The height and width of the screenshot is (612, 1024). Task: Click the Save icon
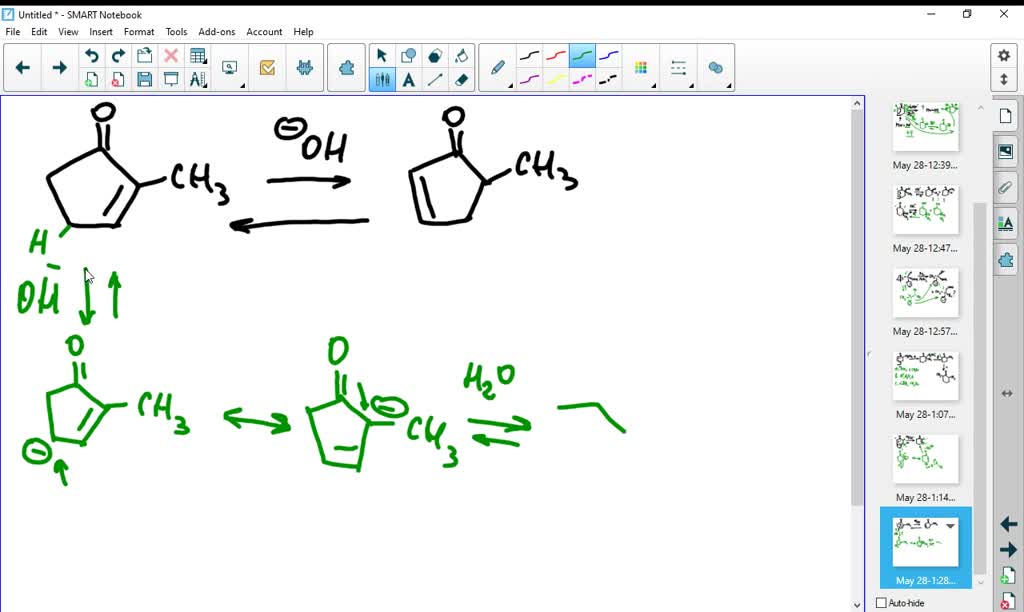[x=144, y=79]
